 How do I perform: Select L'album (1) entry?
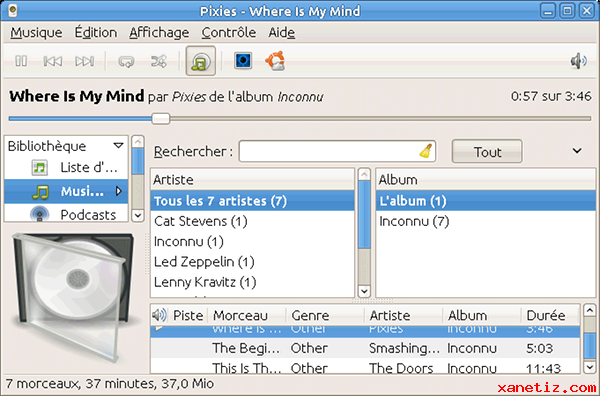(x=486, y=201)
